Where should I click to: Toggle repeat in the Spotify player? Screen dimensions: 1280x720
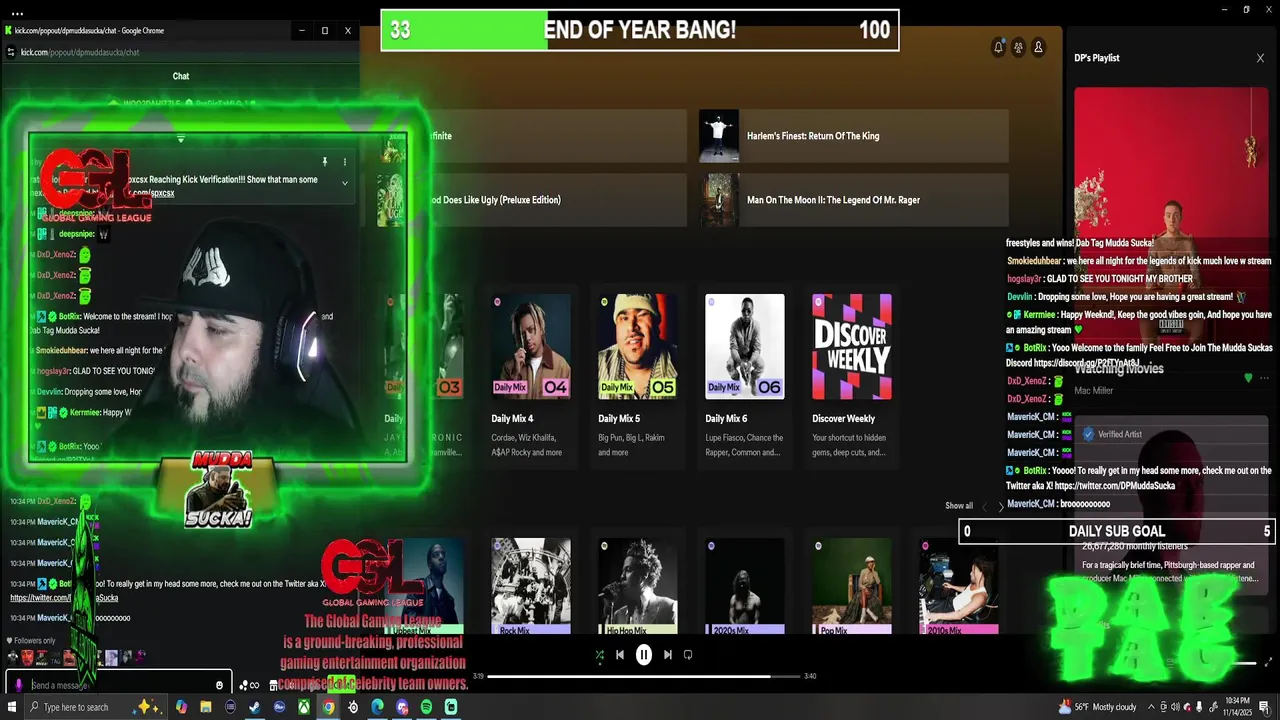688,655
